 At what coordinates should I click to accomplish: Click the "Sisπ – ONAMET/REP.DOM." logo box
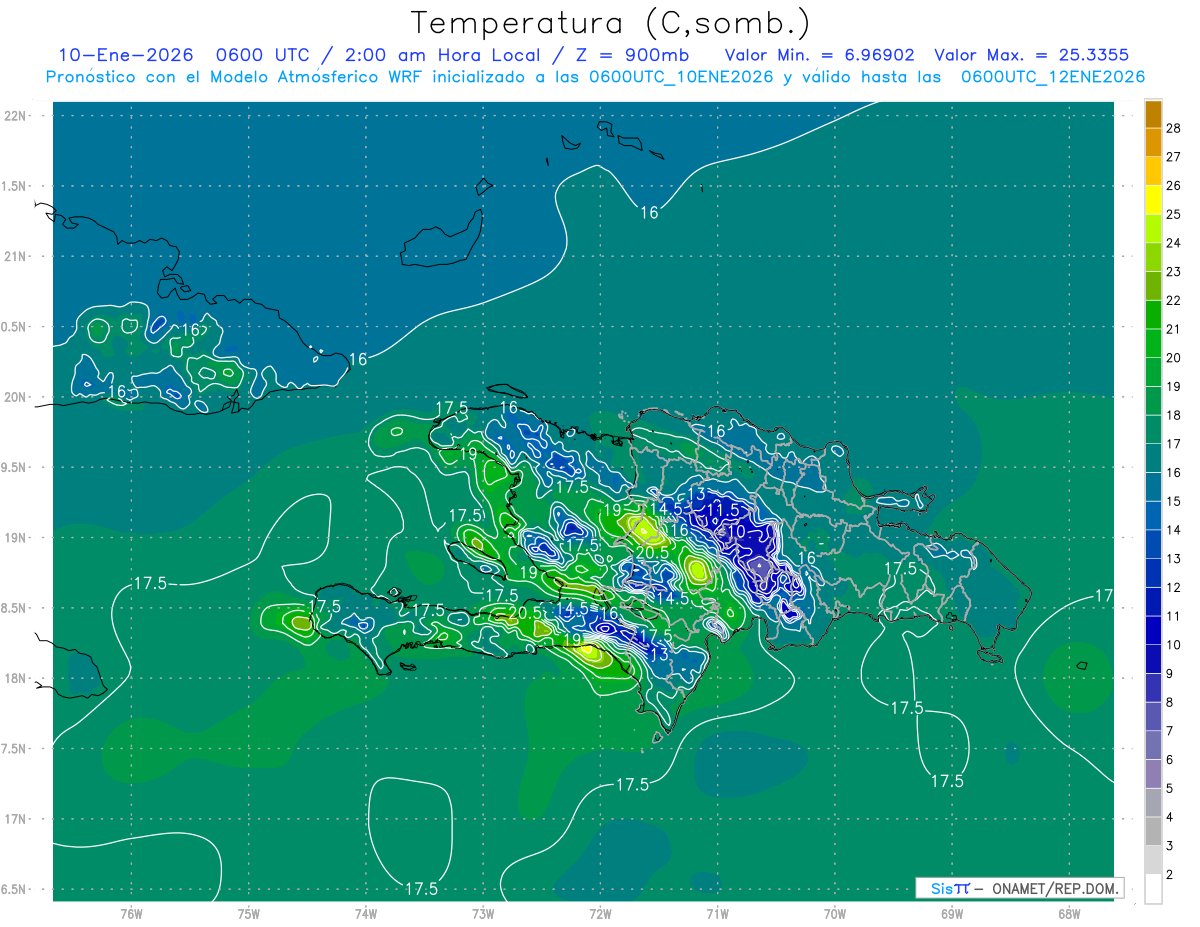[1019, 888]
